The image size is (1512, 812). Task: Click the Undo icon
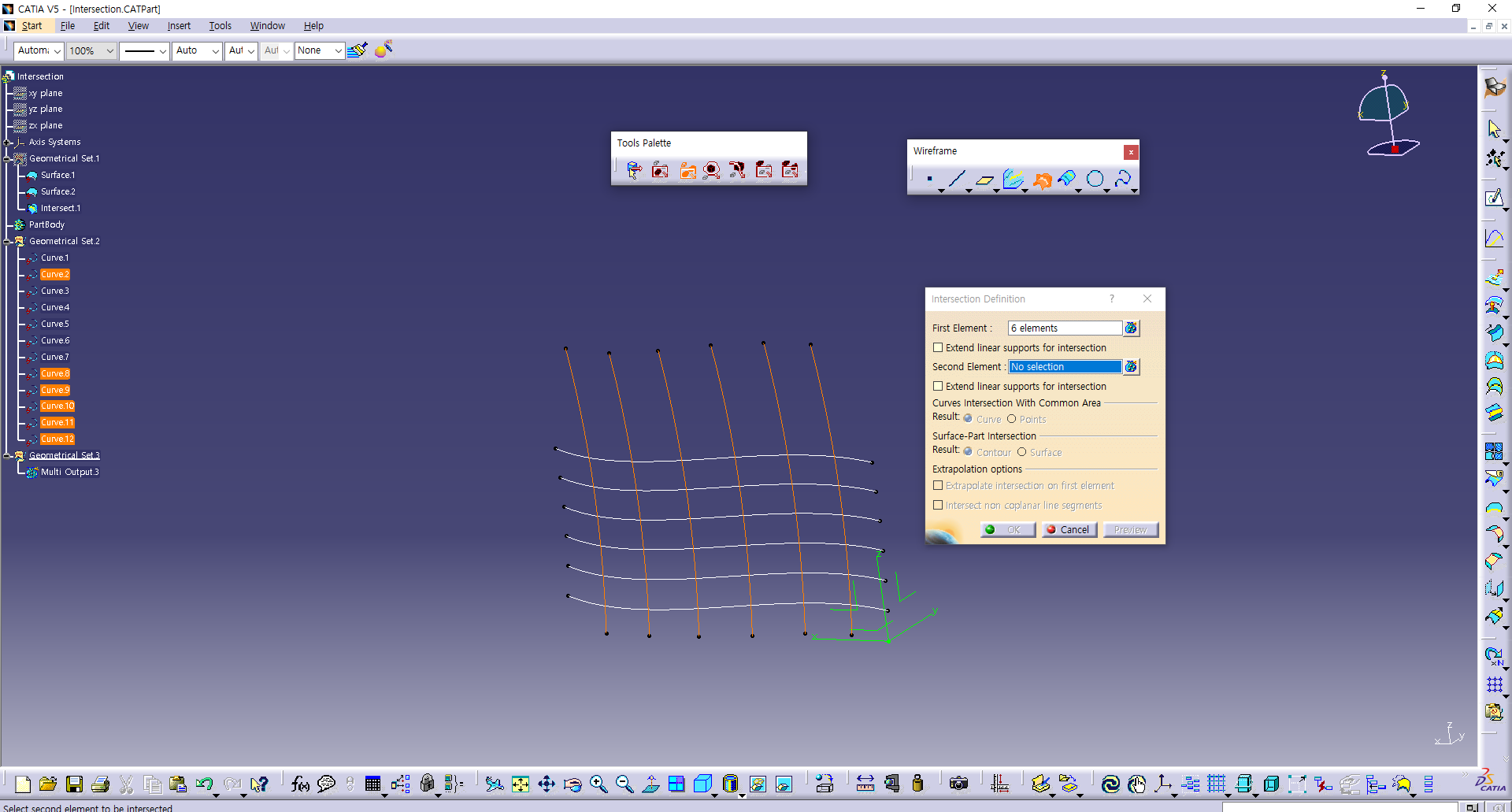[x=205, y=784]
